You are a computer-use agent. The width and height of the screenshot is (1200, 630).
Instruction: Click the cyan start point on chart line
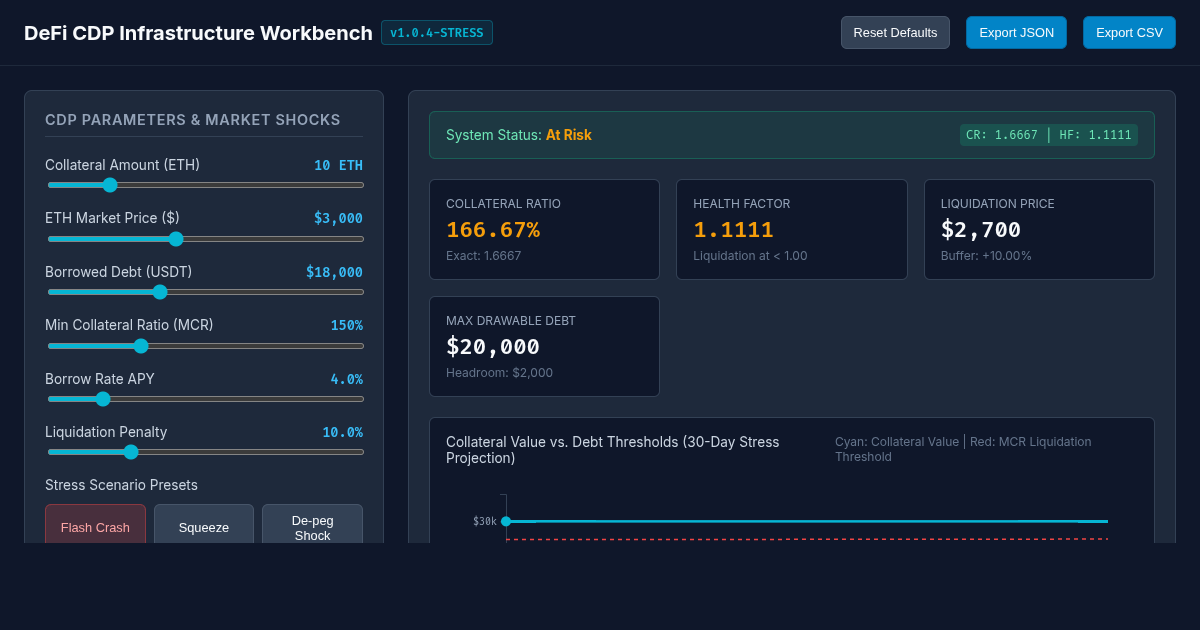pos(506,521)
